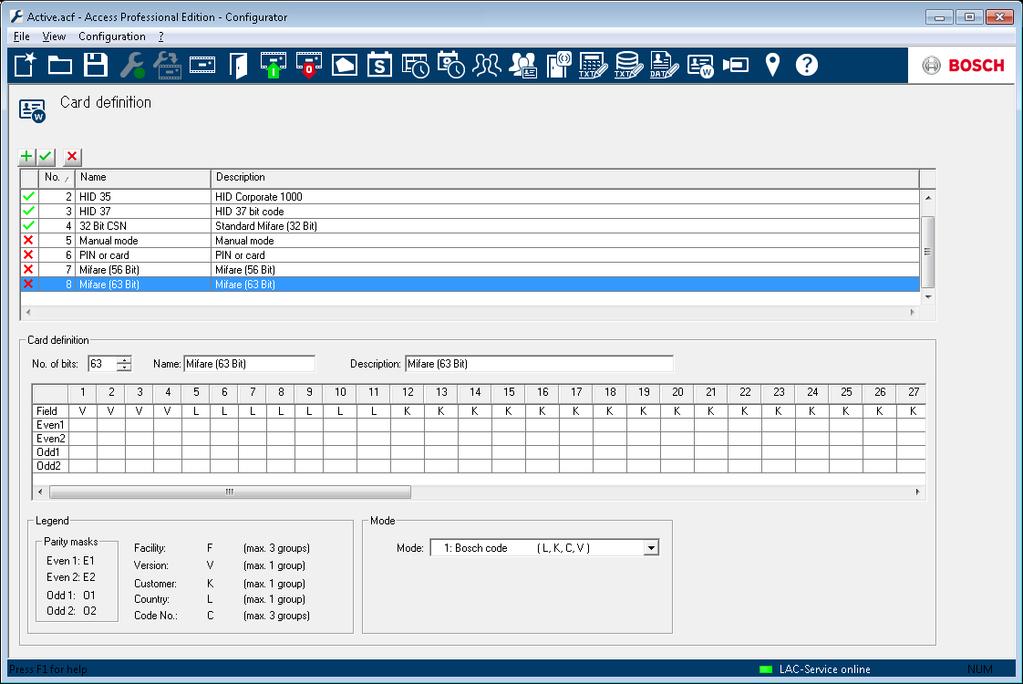Open the door reader icon
Image resolution: width=1023 pixels, height=684 pixels.
pyautogui.click(x=558, y=65)
